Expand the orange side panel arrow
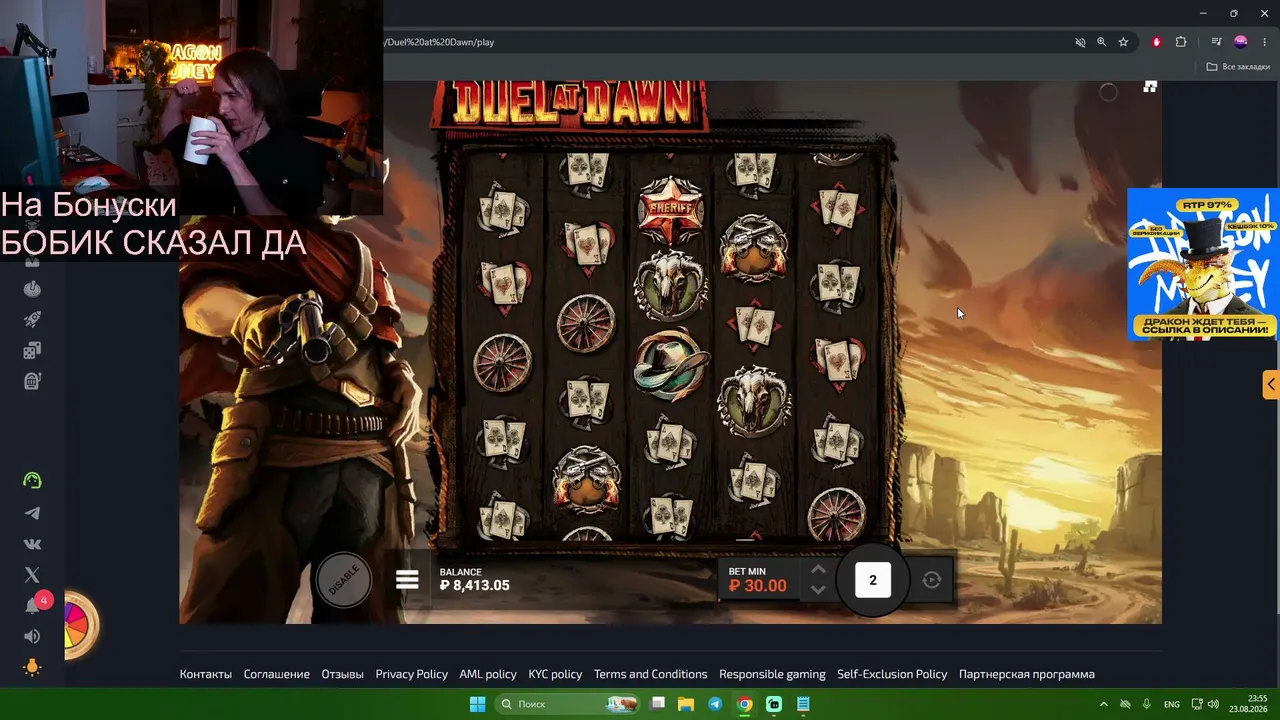This screenshot has width=1280, height=720. coord(1271,384)
